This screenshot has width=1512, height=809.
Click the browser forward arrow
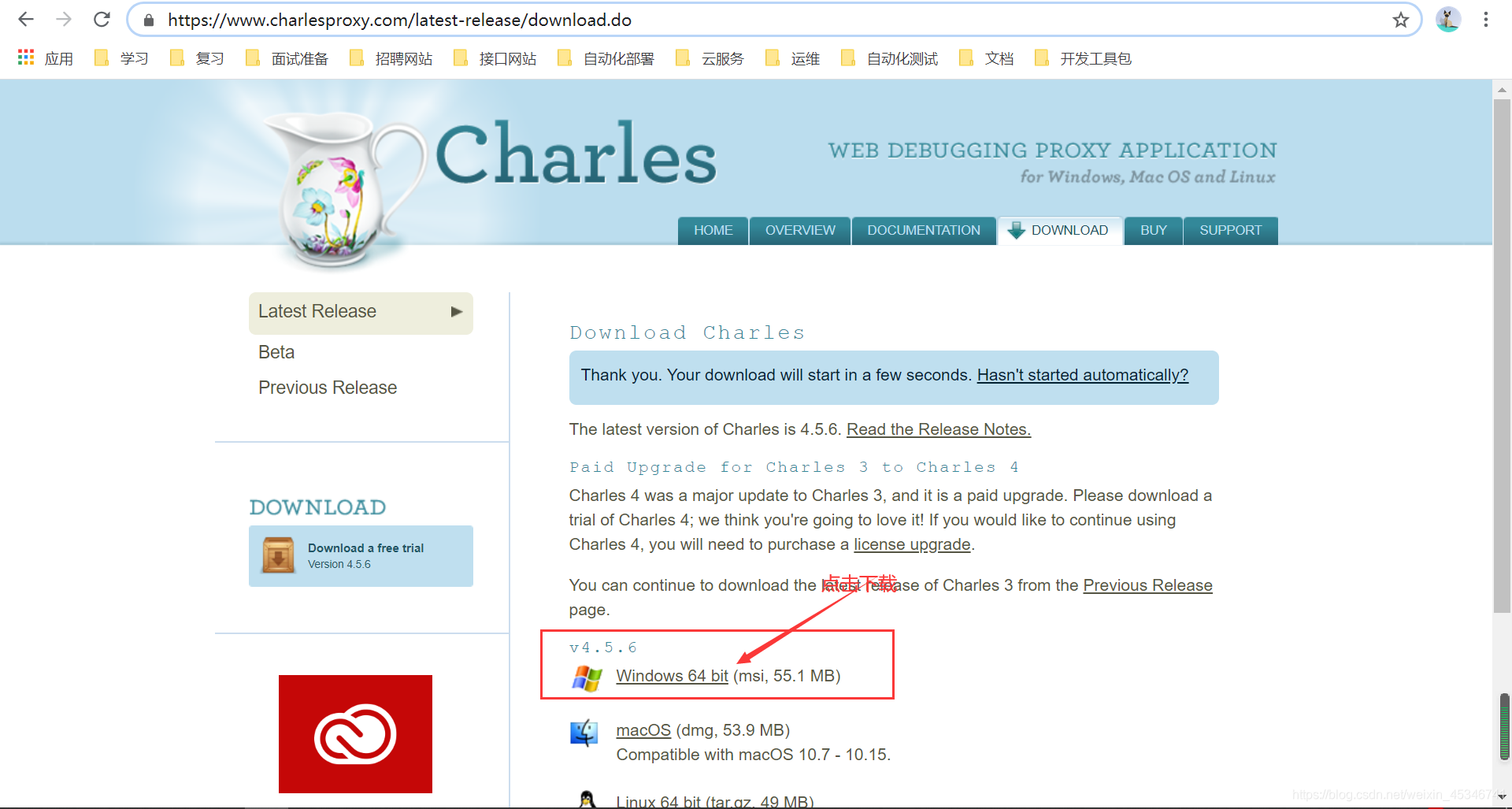point(64,20)
